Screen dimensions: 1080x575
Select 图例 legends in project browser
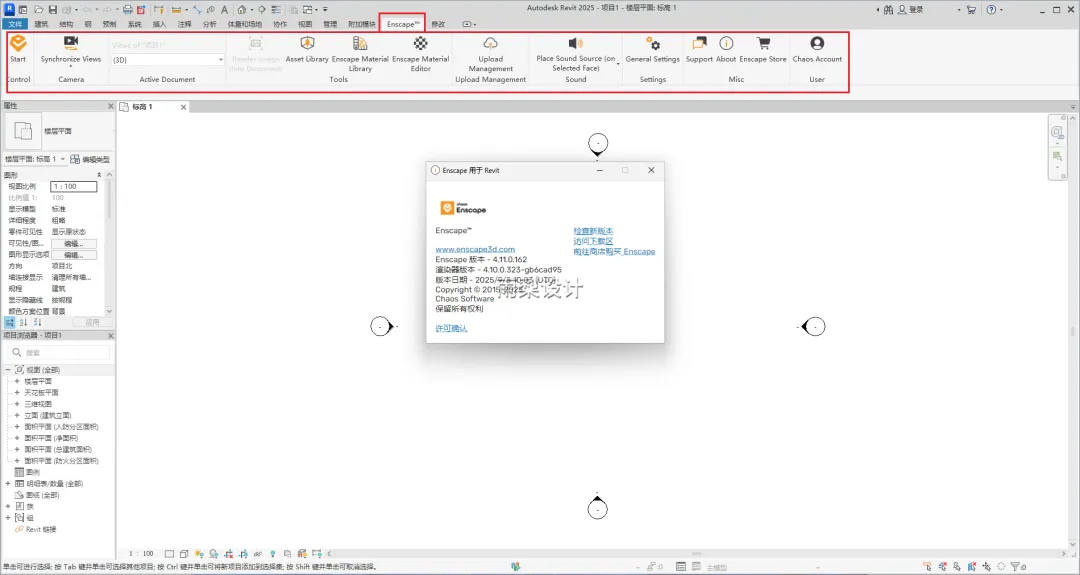32,472
